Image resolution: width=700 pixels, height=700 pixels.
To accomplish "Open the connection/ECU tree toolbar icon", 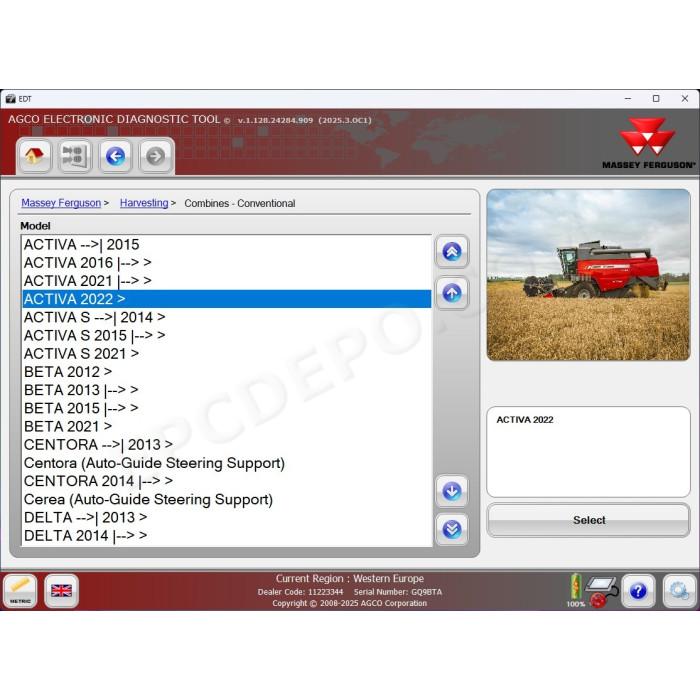I will (x=75, y=156).
